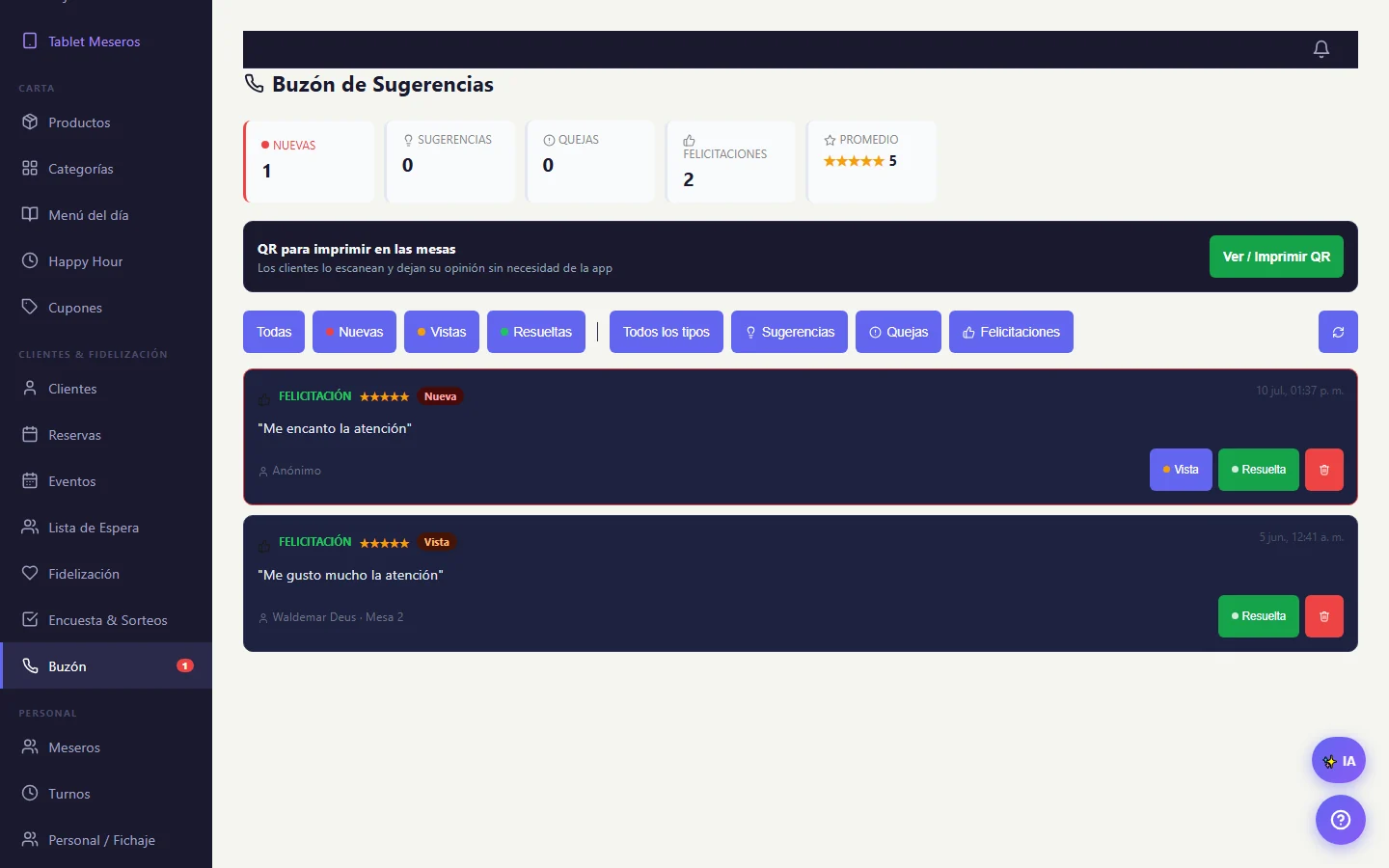Click the Reservas calendar icon

pos(30,435)
